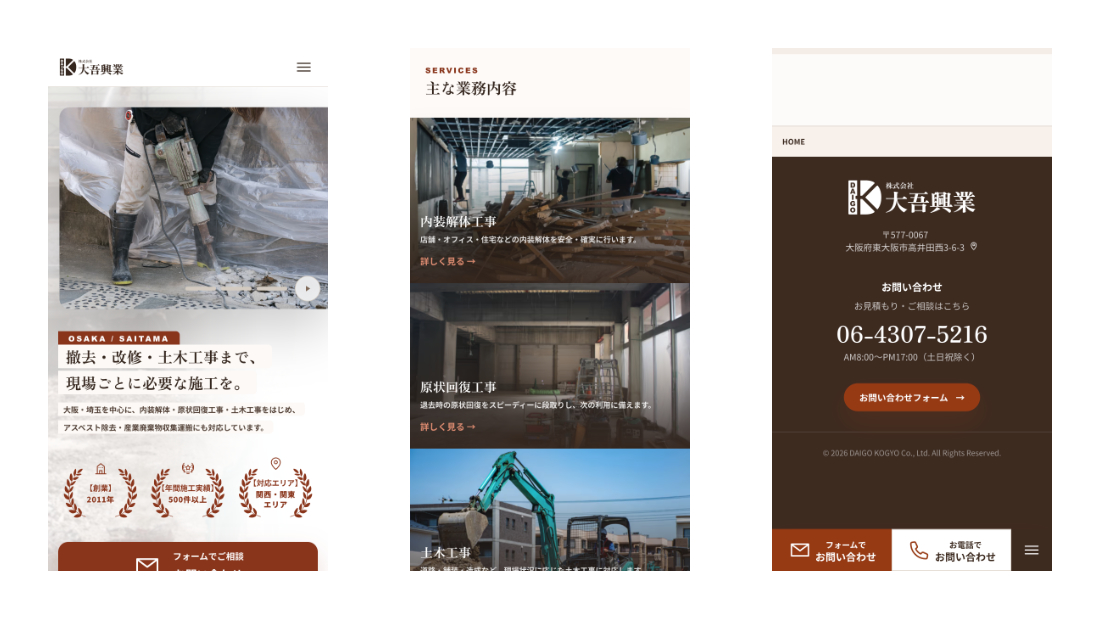This screenshot has width=1100, height=619.
Task: Click the OSAKA / SAITAMA label
Action: coord(119,338)
